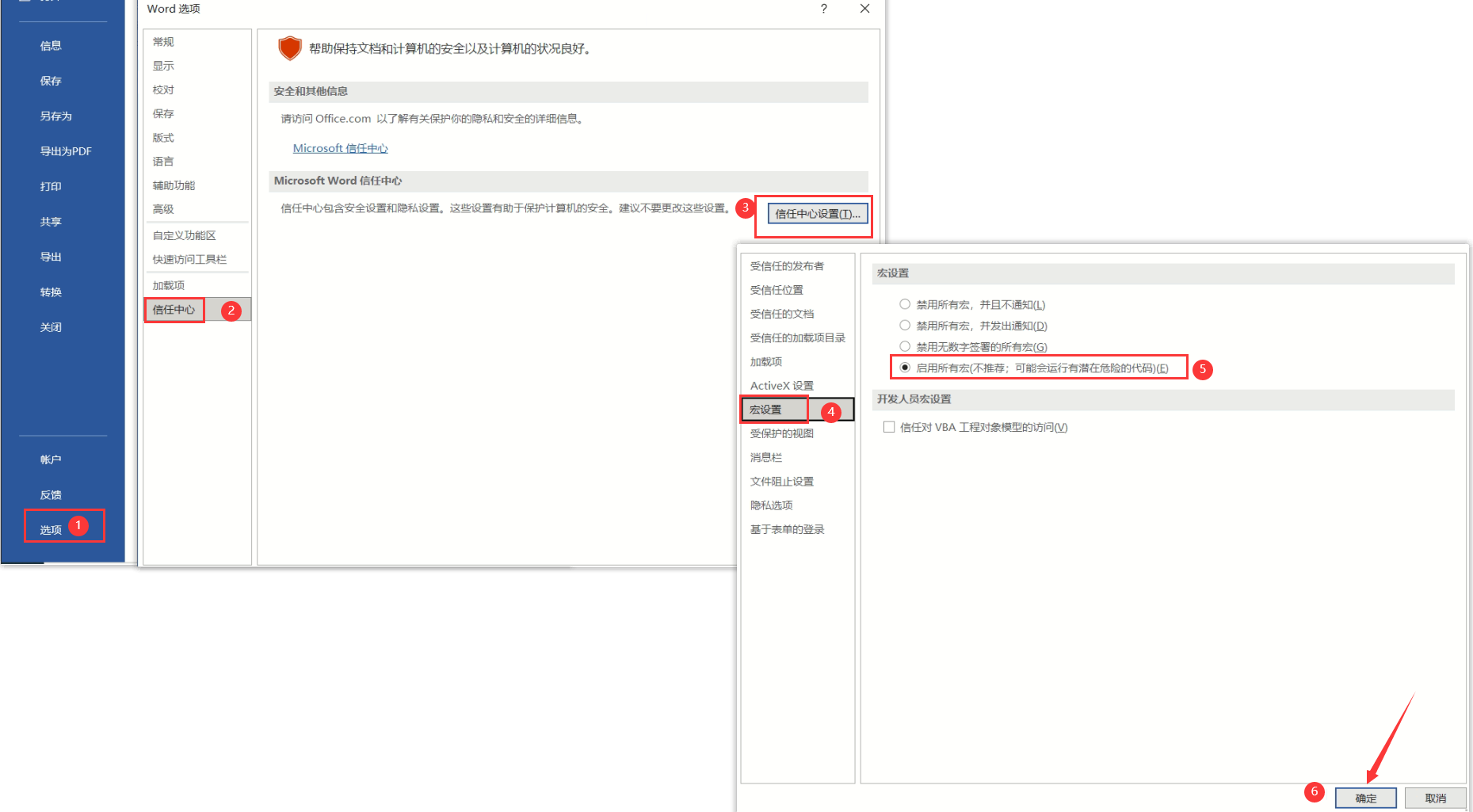
Task: Select 信任中心 in Word options list
Action: click(174, 310)
